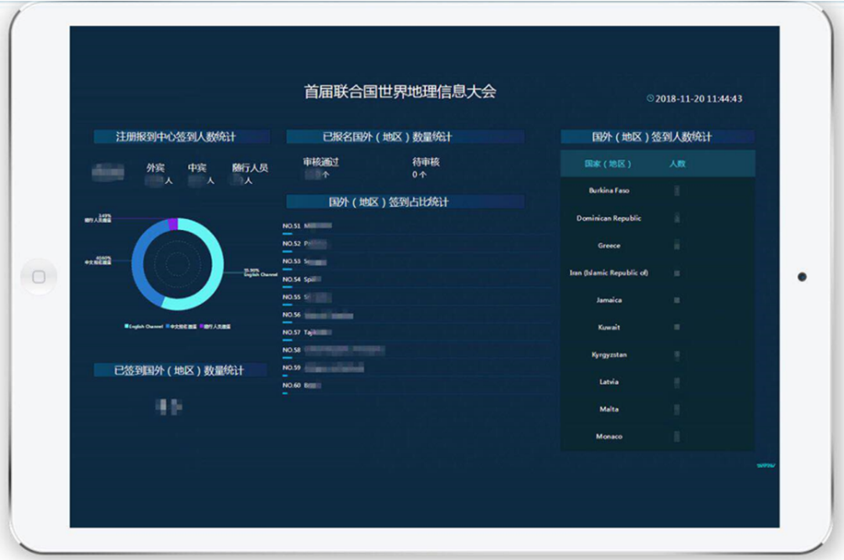
Task: Toggle the blue legend swatch below chart
Action: 168,326
